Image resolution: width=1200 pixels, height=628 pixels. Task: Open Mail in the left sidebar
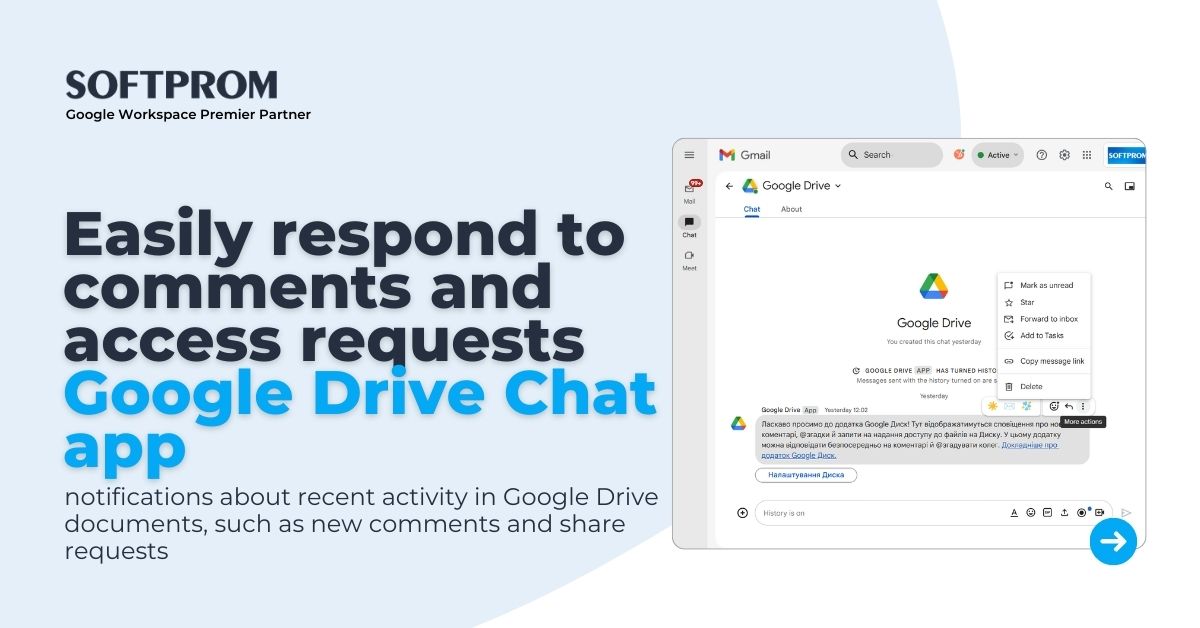click(690, 190)
